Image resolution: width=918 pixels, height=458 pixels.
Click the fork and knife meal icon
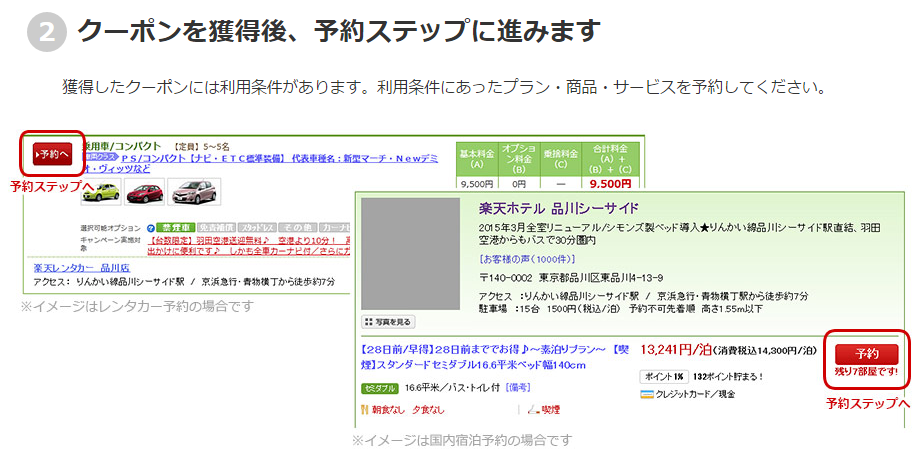(x=365, y=410)
